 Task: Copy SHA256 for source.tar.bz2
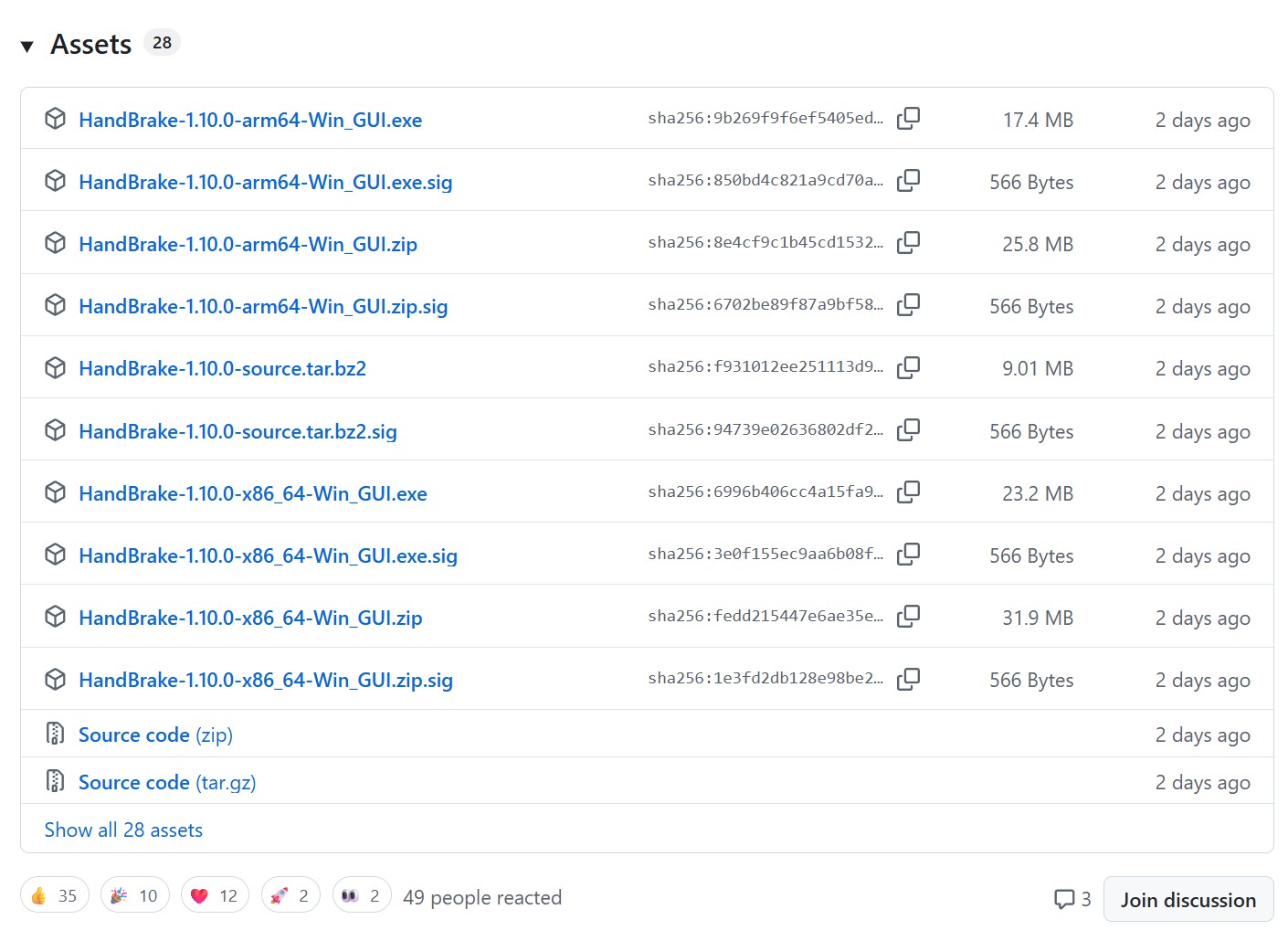click(908, 367)
